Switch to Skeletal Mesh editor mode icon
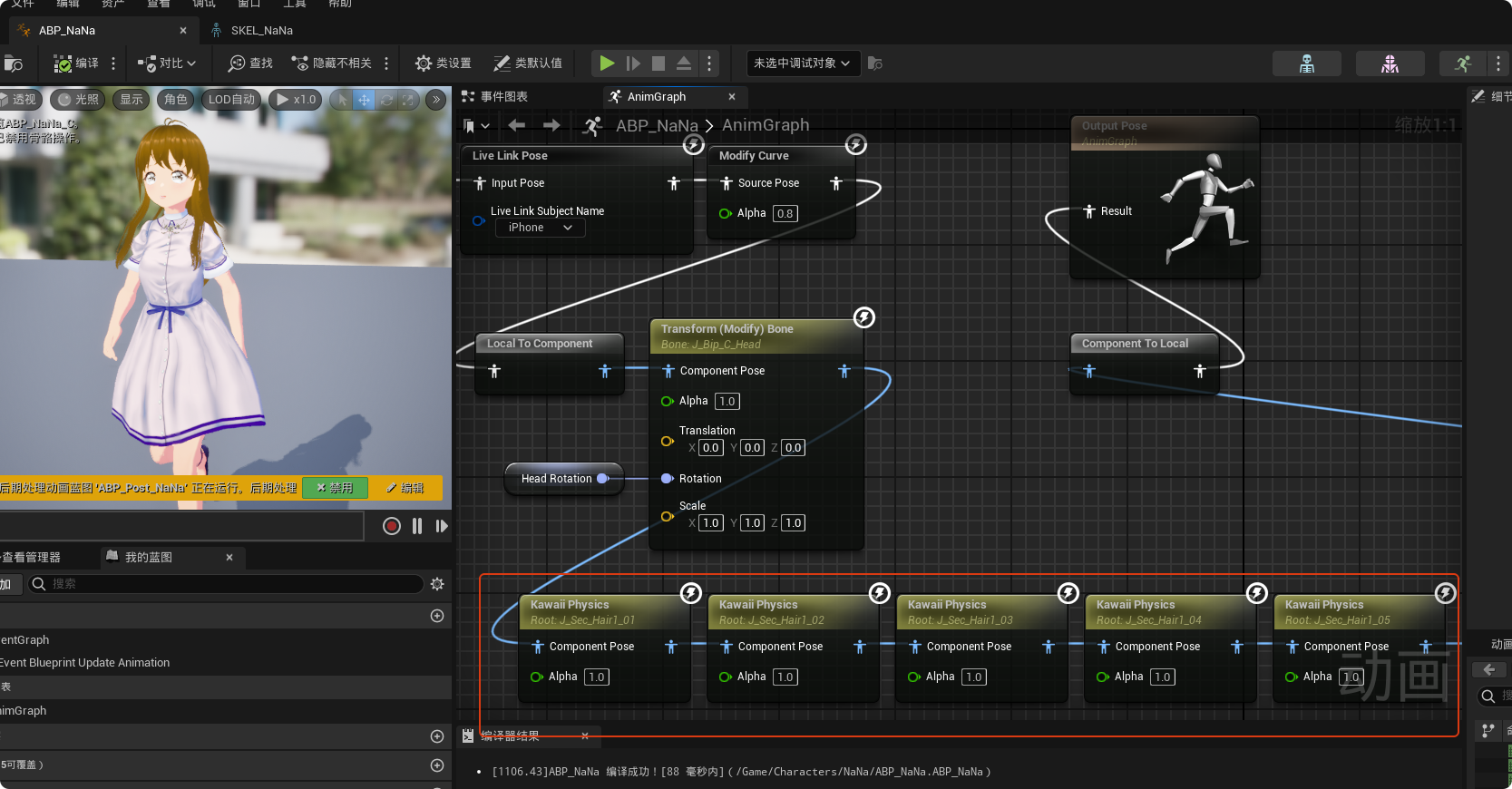Viewport: 1512px width, 789px height. click(x=1390, y=63)
